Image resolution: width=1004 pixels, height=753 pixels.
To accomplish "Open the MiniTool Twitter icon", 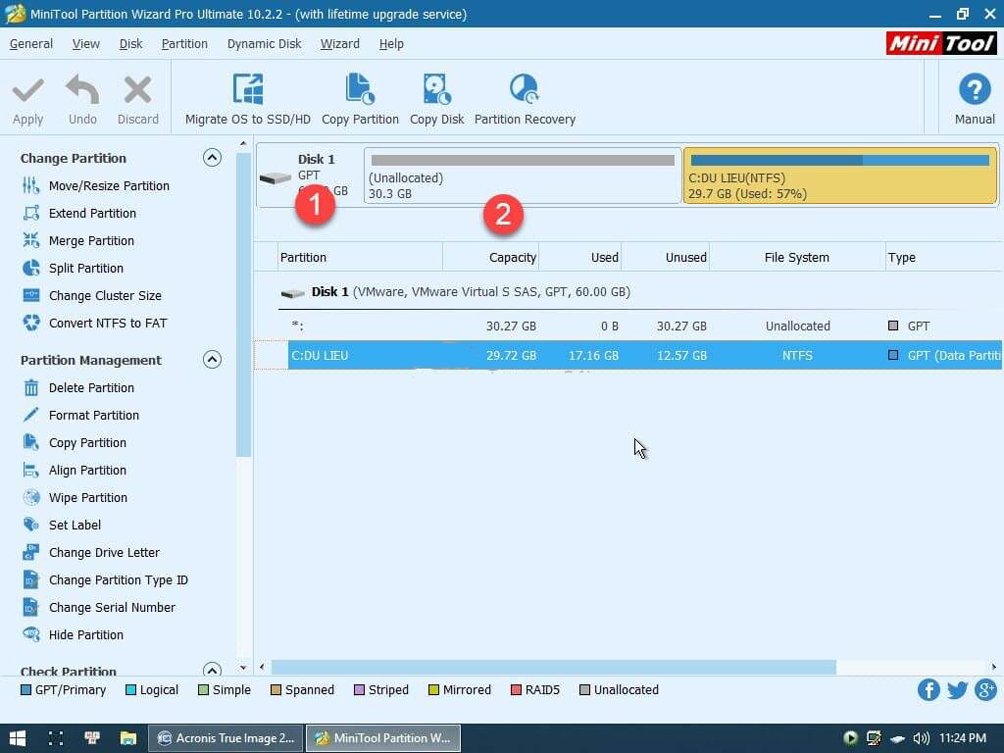I will (x=957, y=690).
